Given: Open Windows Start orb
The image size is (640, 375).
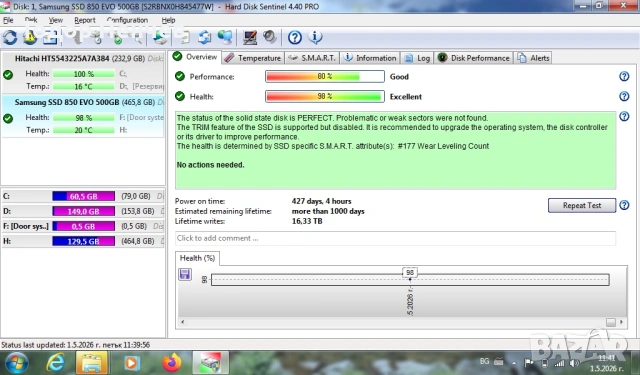Looking at the screenshot, I should (x=16, y=363).
